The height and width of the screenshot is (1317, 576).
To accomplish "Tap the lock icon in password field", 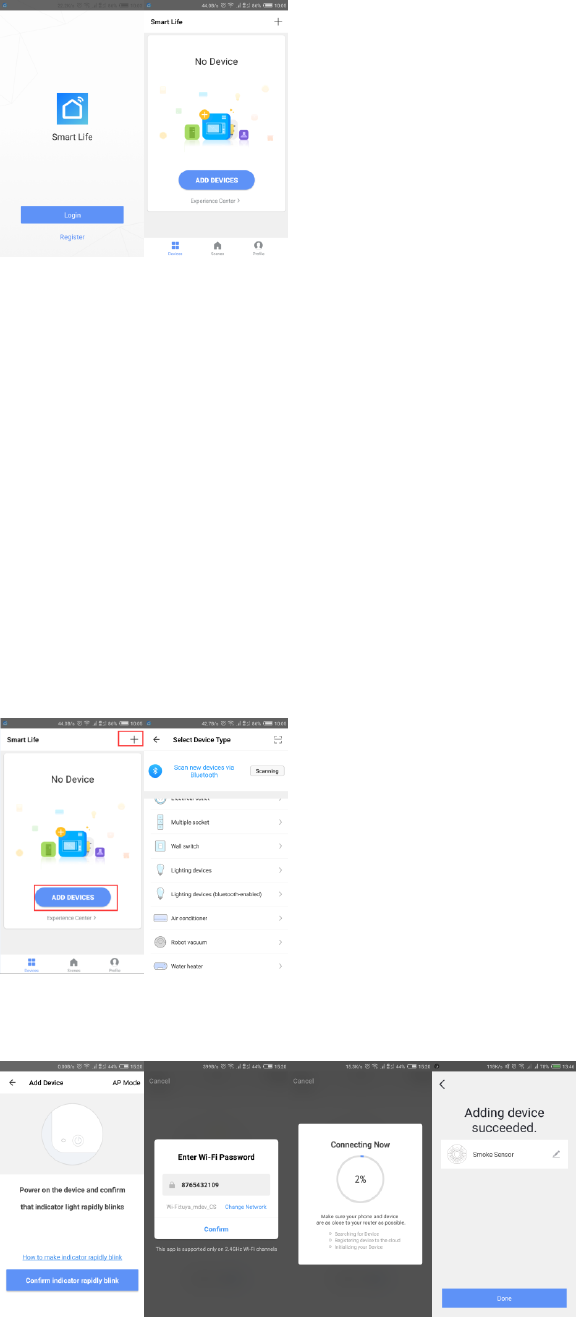I will pos(171,1184).
